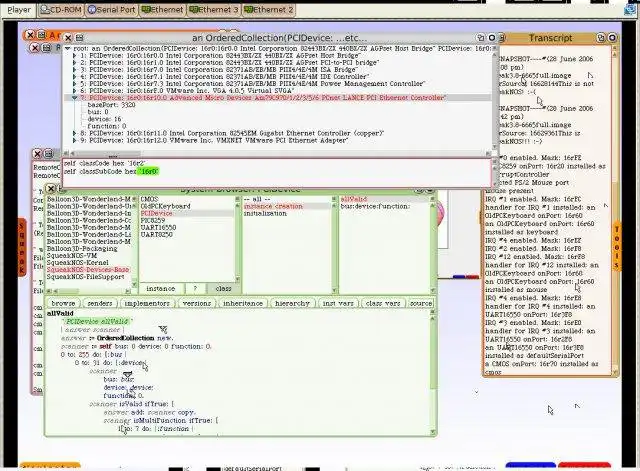This screenshot has width=640, height=471.
Task: Click the horizontal scrollbar of the explorer tree
Action: (279, 153)
